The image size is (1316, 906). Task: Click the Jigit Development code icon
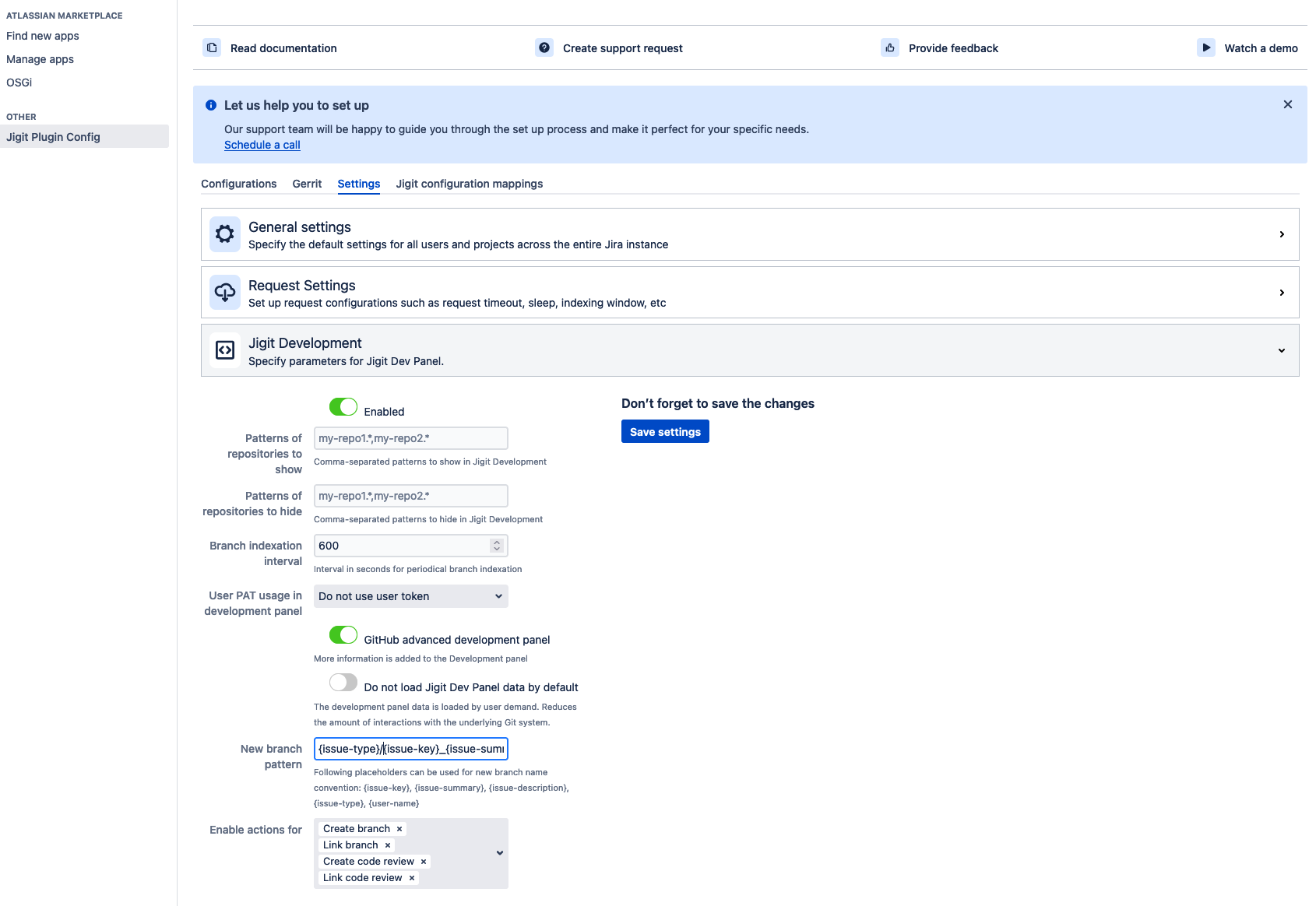[x=225, y=350]
